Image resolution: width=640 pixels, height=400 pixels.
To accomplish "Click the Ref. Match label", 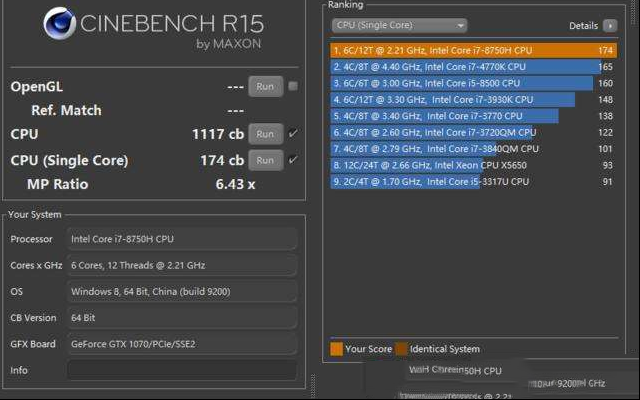I will (66, 110).
